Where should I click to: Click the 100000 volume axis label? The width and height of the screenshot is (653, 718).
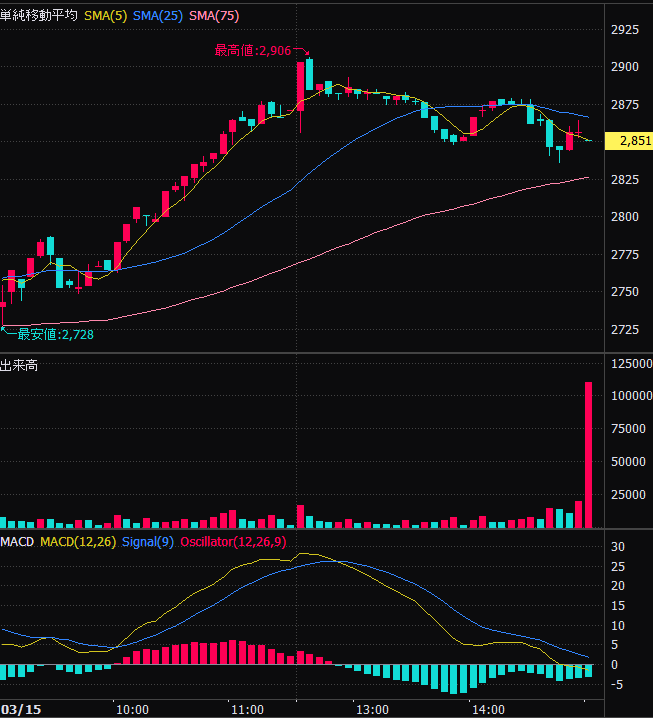coord(631,396)
